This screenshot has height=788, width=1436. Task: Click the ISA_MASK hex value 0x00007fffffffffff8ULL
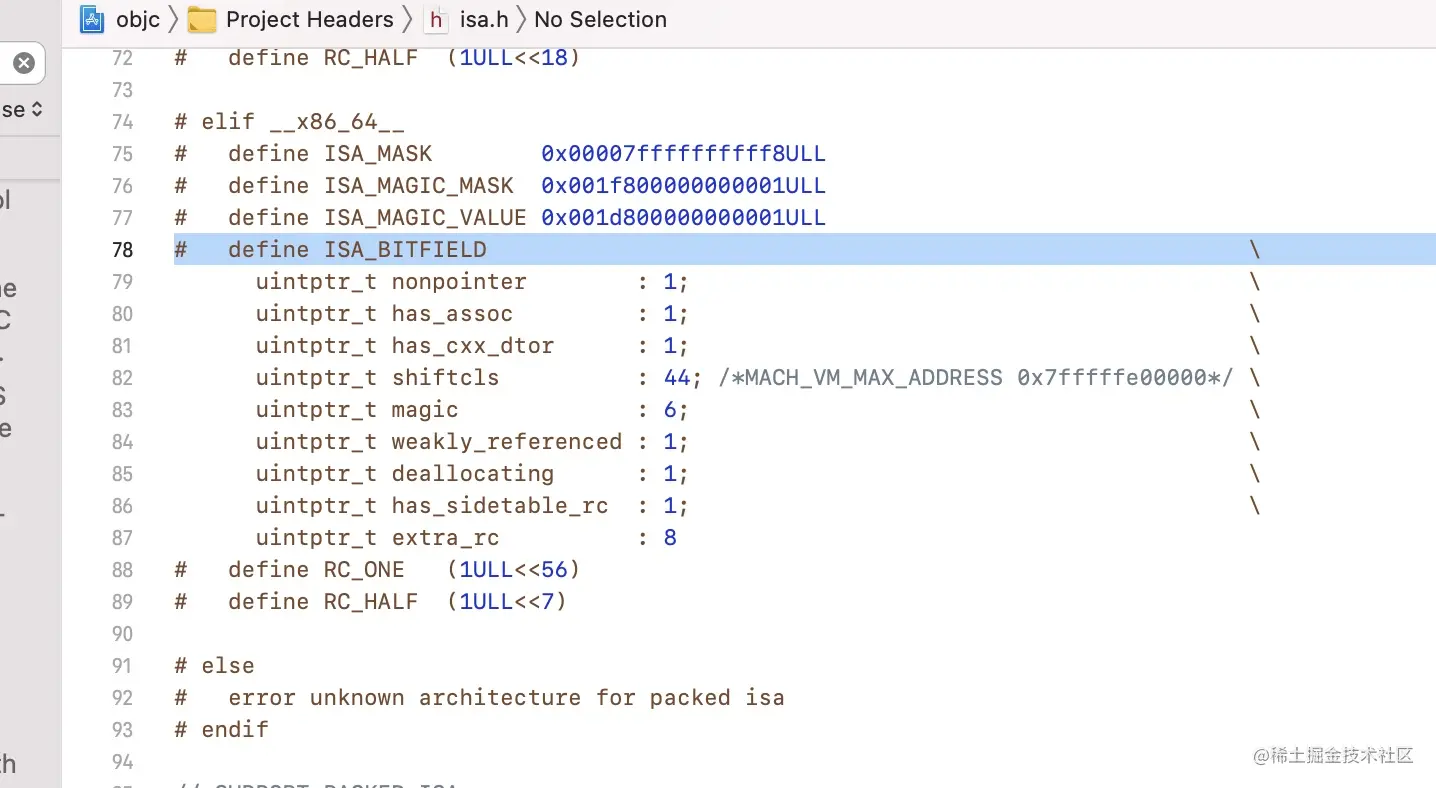tap(683, 153)
